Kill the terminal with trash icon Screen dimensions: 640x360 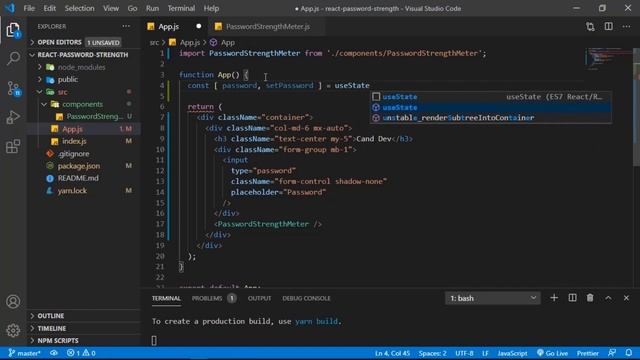click(x=590, y=298)
